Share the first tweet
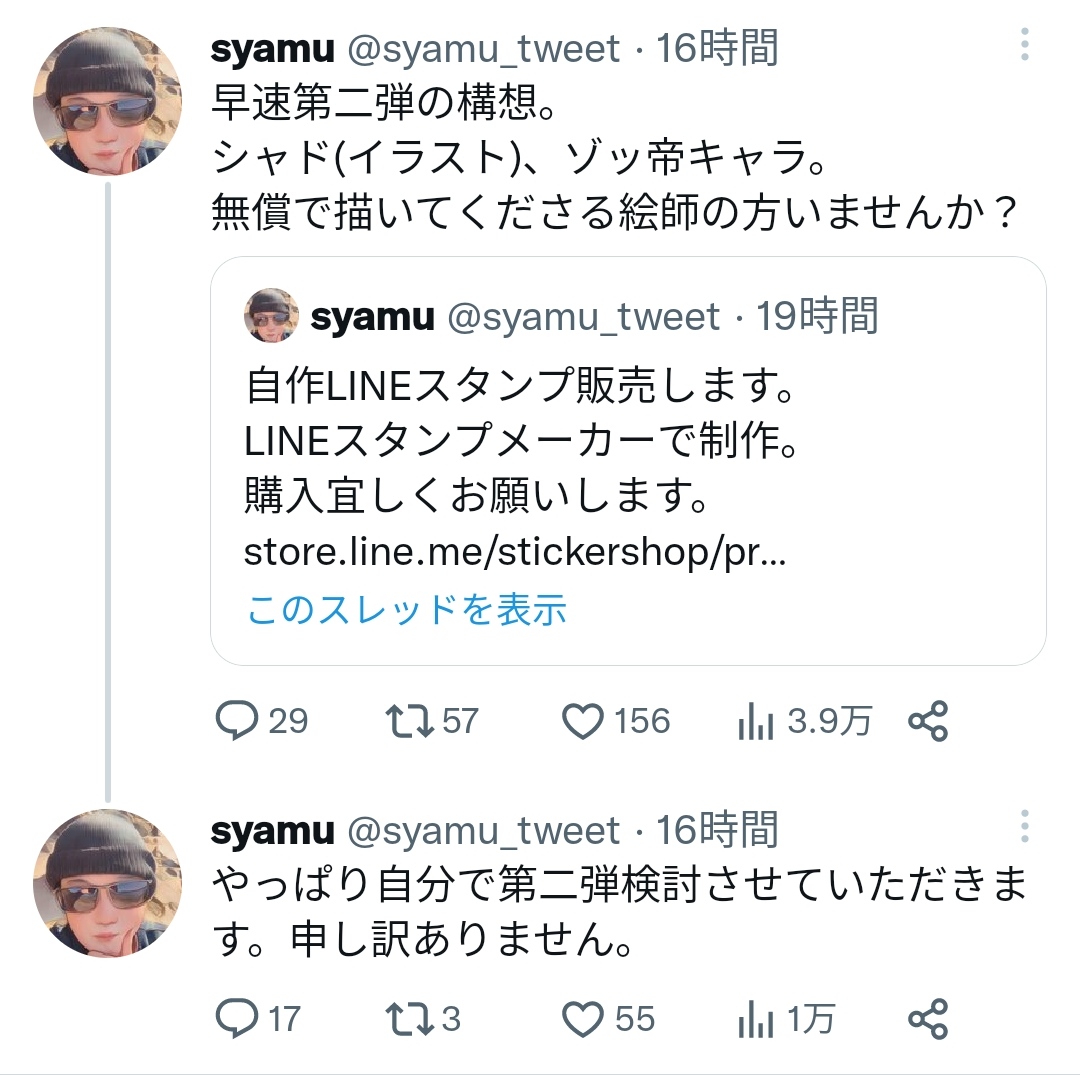The width and height of the screenshot is (1080, 1075). tap(927, 721)
